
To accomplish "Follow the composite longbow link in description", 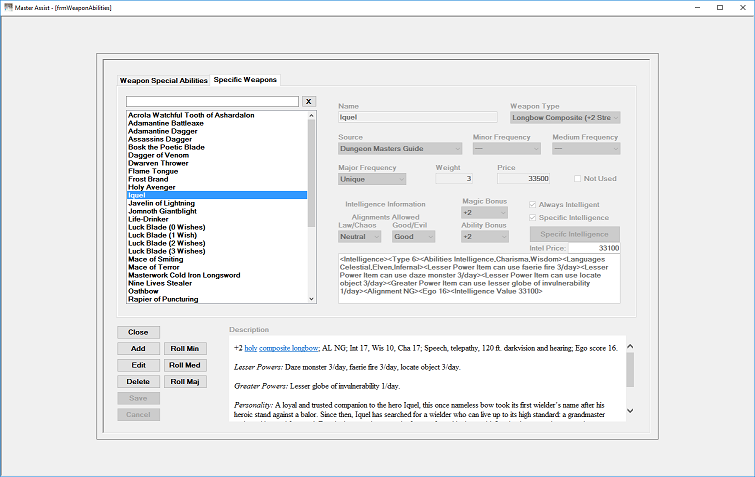I will [x=288, y=348].
